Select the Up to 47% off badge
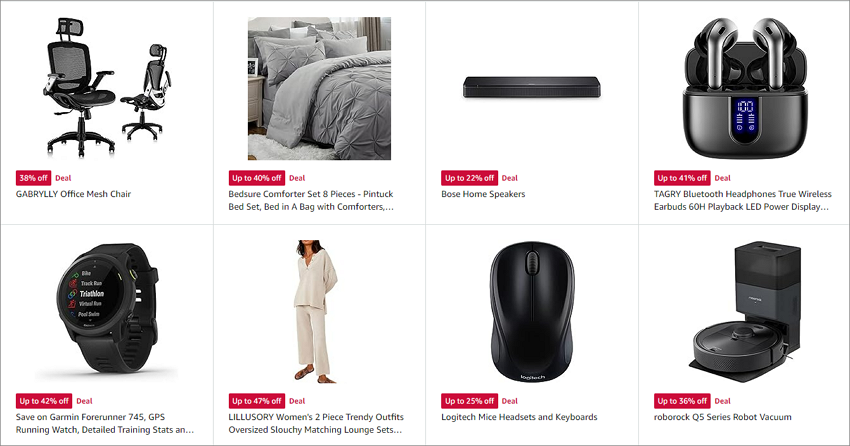850x446 pixels. tap(257, 401)
